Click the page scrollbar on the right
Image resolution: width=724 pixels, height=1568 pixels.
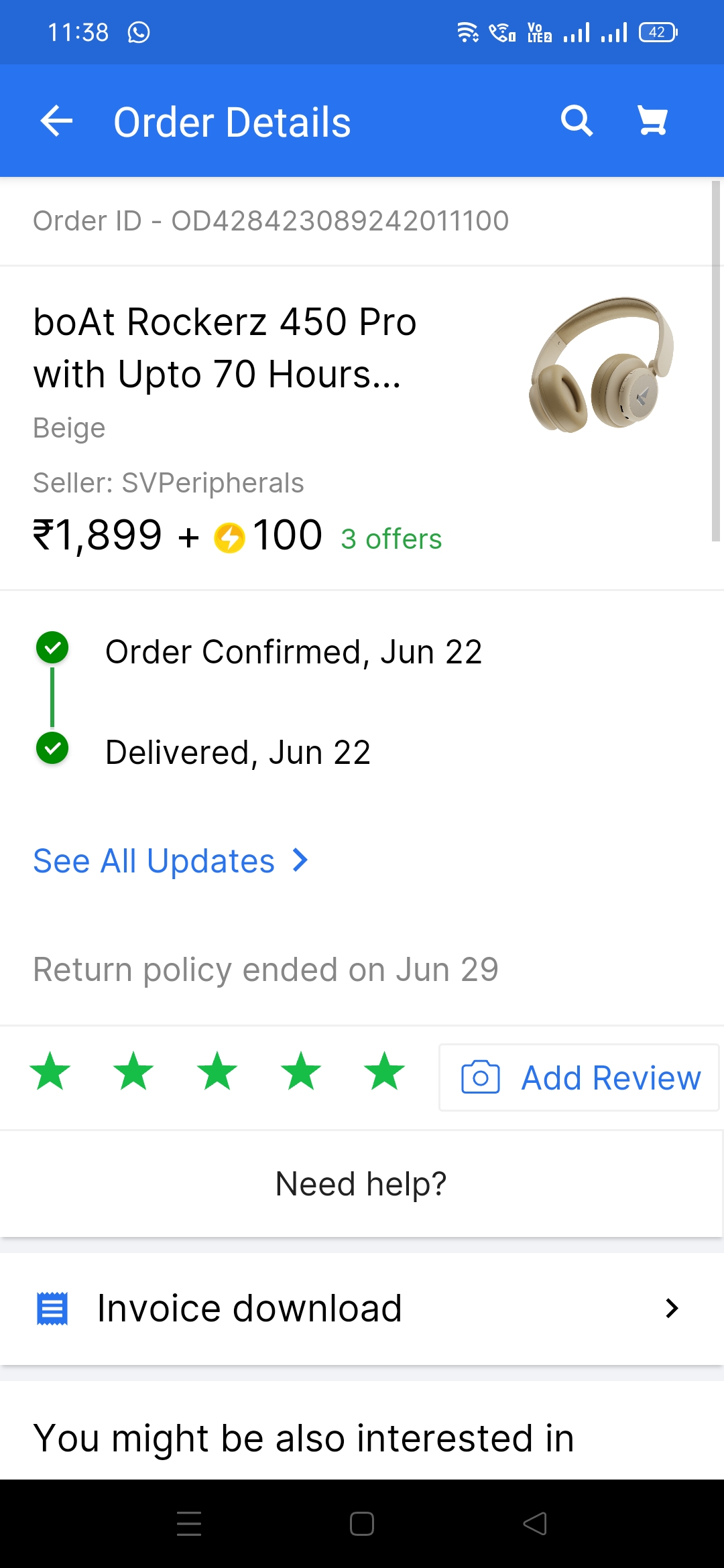pyautogui.click(x=715, y=361)
